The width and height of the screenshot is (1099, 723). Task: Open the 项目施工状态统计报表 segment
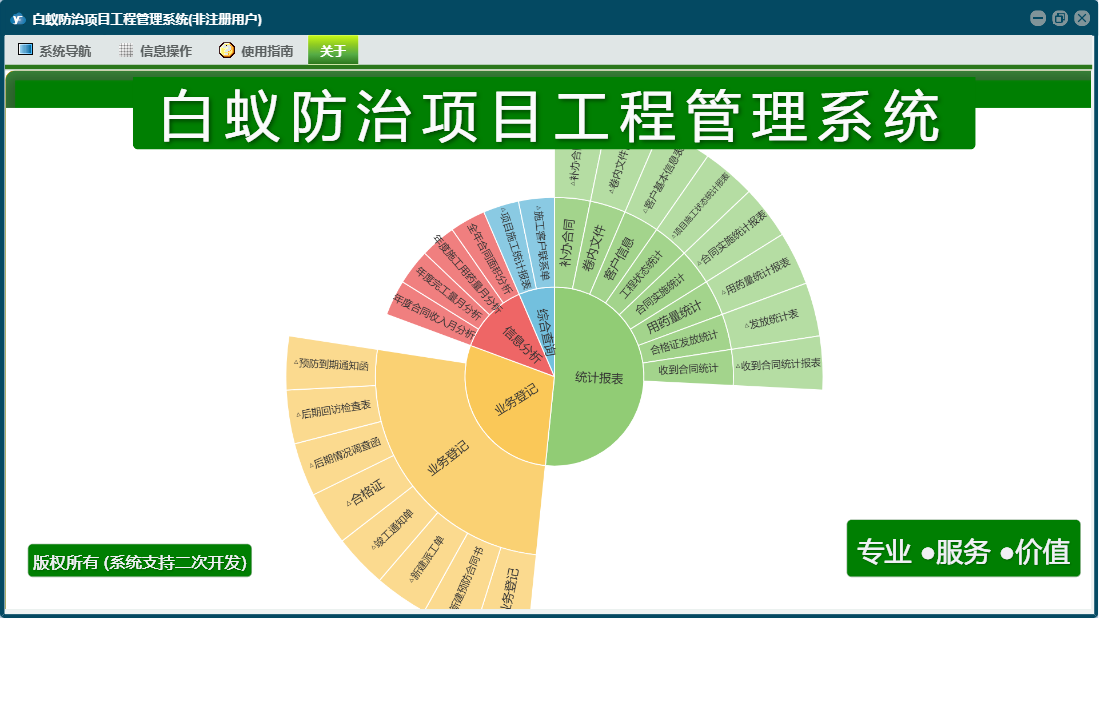click(x=702, y=205)
